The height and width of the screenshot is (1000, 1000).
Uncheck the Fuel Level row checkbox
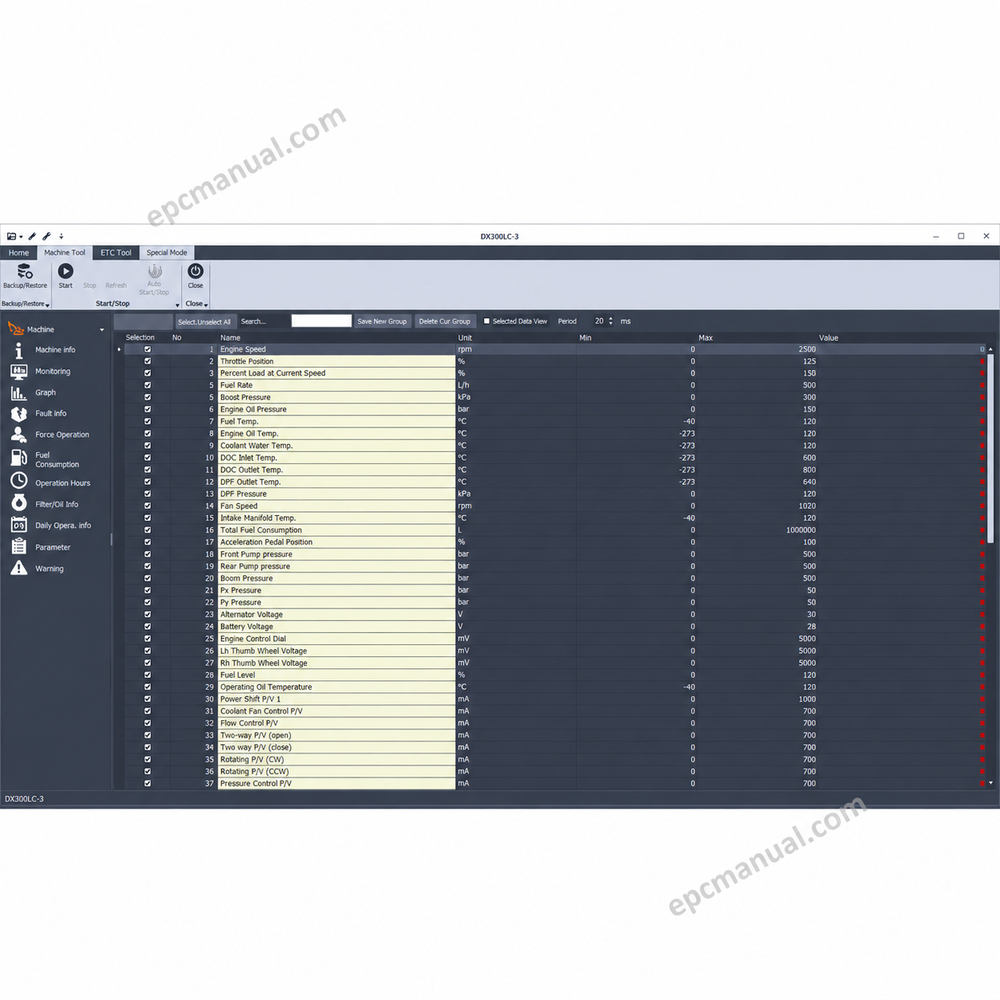(147, 675)
